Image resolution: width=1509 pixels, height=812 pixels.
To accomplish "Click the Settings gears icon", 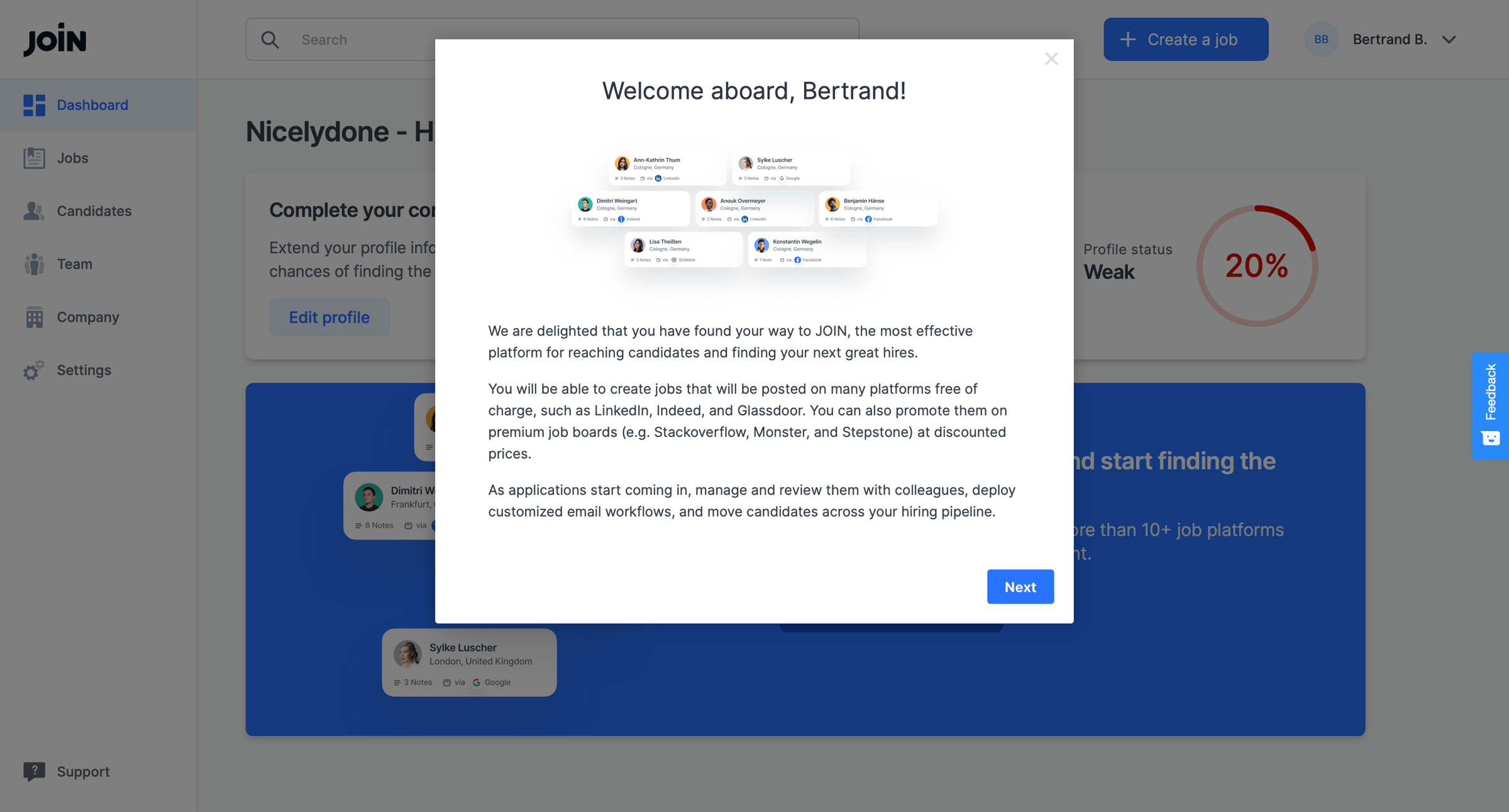I will (34, 370).
